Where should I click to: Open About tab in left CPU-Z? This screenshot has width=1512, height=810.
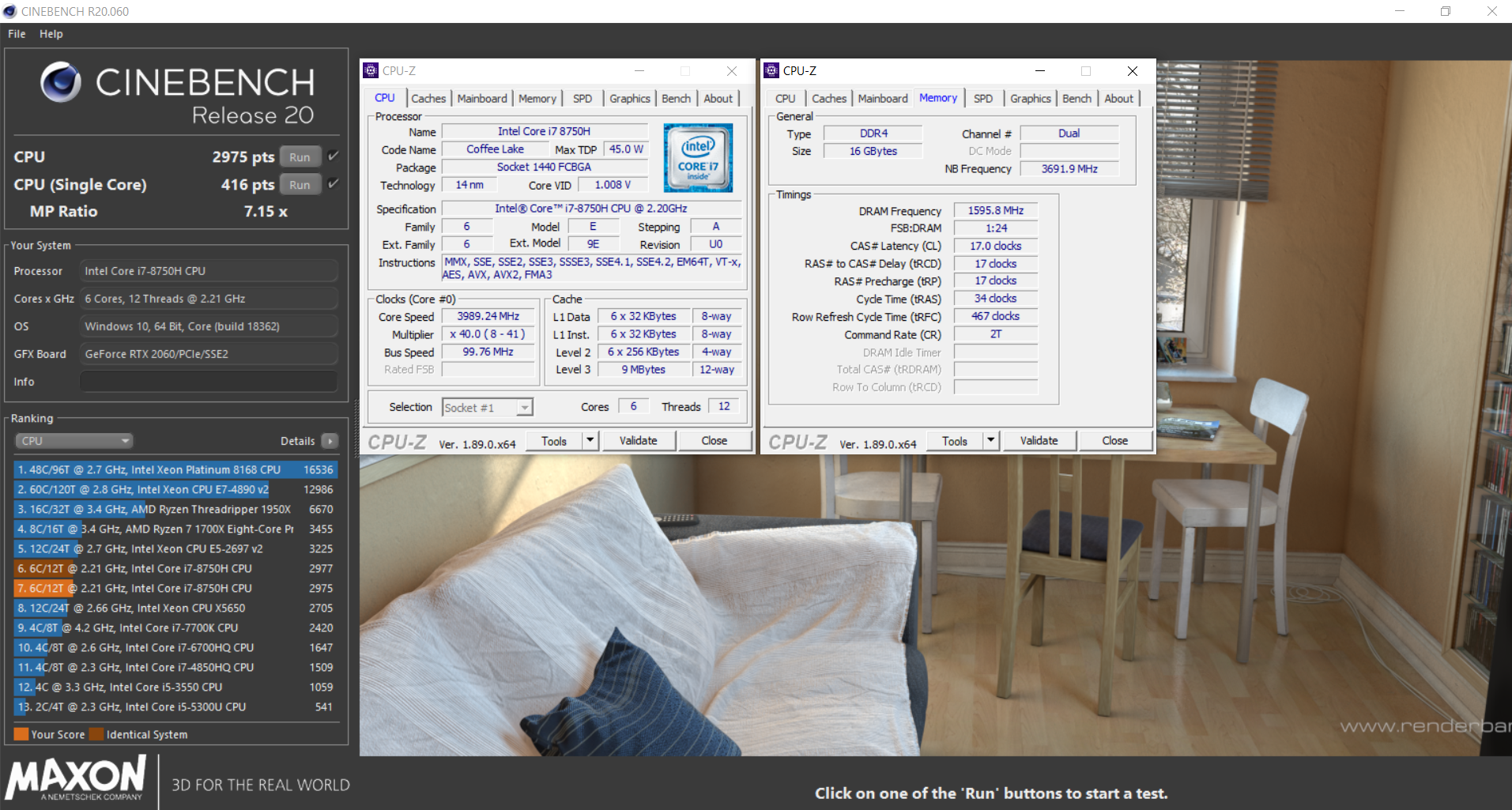[718, 98]
